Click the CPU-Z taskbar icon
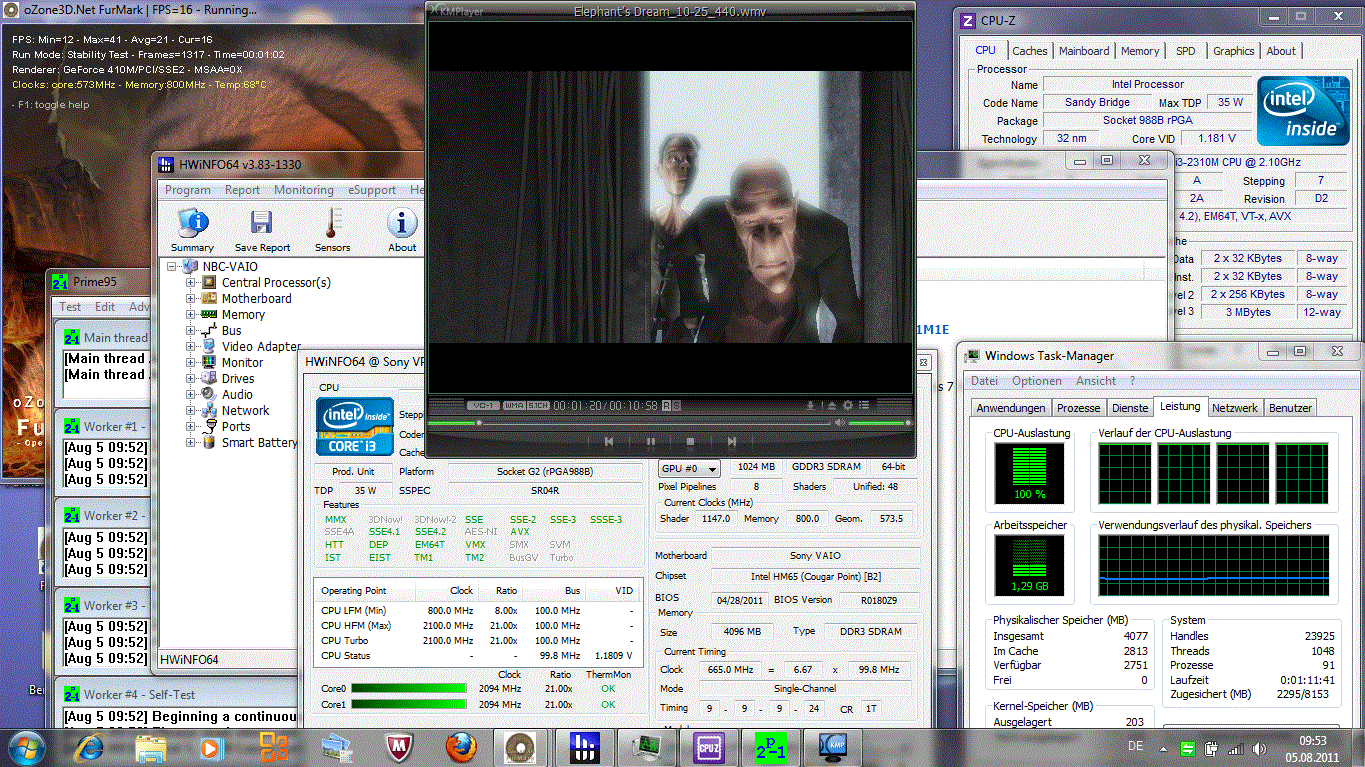1365x767 pixels. coord(708,747)
